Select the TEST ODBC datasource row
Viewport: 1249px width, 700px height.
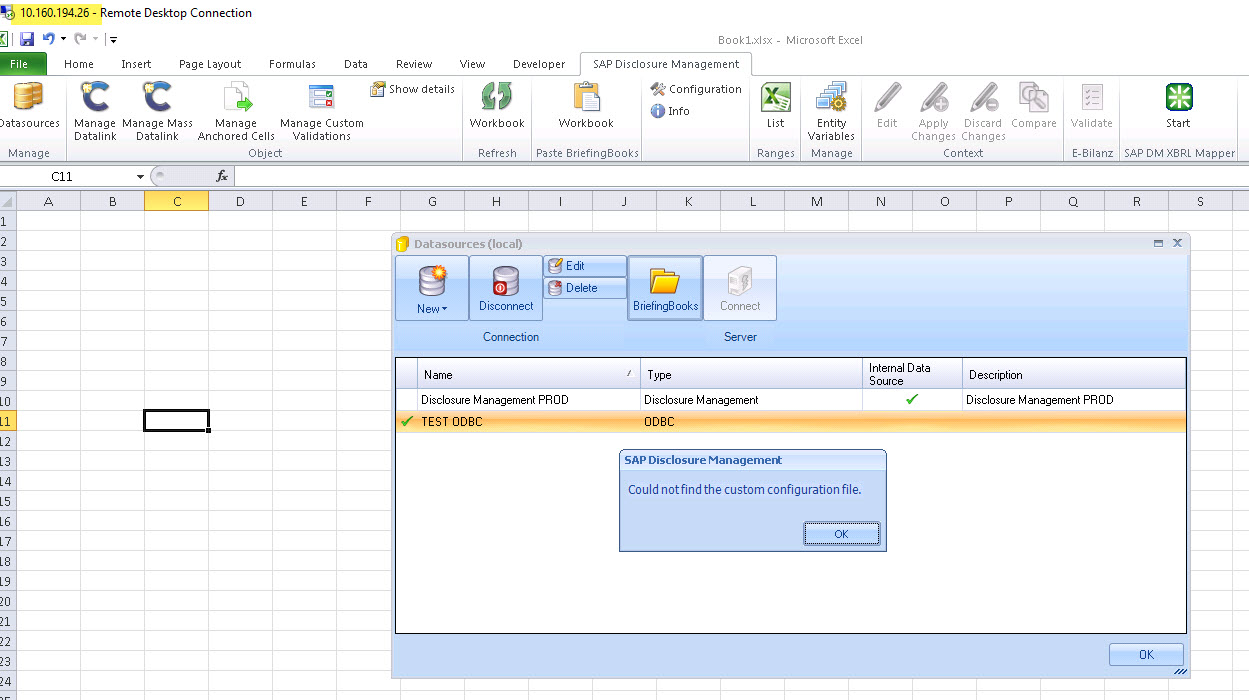coord(790,422)
